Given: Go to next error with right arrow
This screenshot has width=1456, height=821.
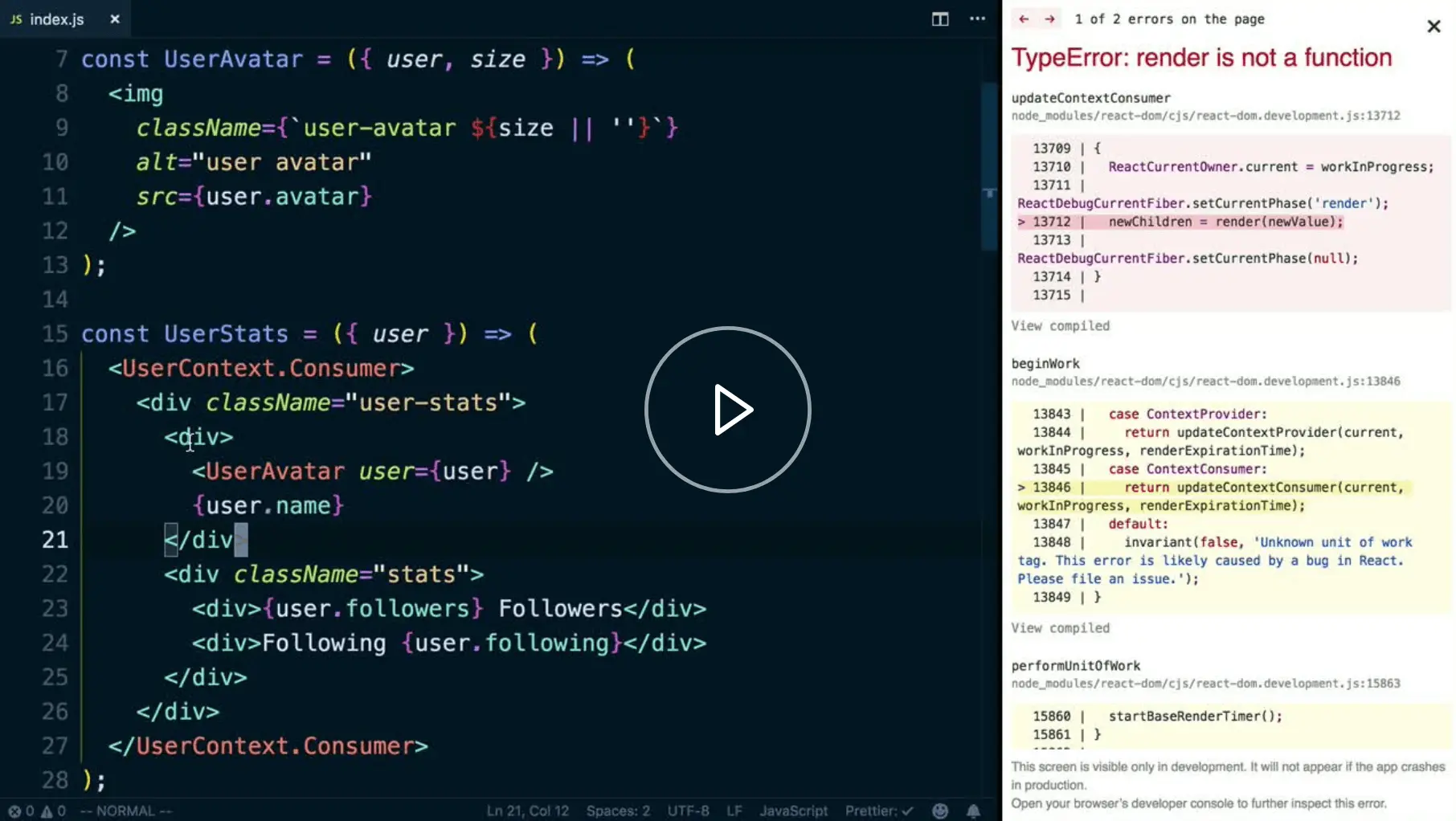Looking at the screenshot, I should 1049,18.
